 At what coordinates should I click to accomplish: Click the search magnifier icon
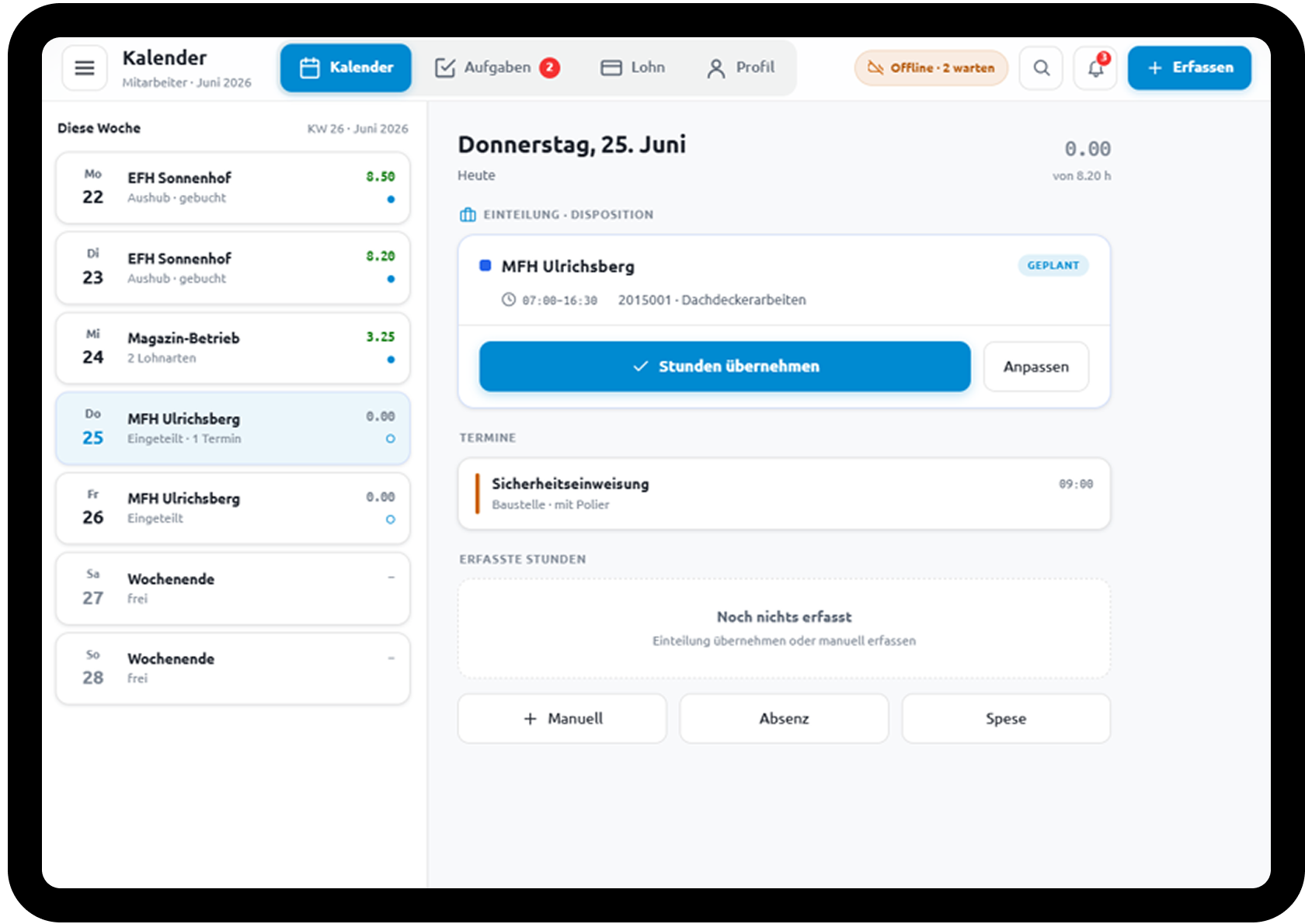click(x=1041, y=68)
